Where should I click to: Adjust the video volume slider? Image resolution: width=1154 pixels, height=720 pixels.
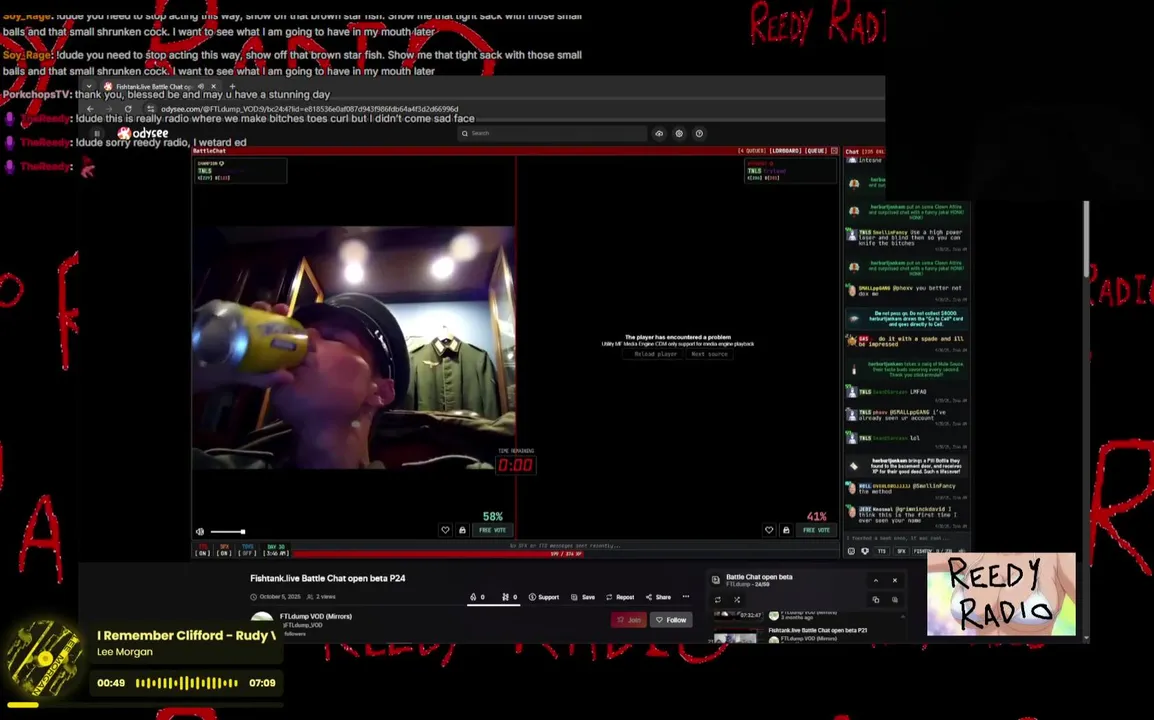(227, 532)
